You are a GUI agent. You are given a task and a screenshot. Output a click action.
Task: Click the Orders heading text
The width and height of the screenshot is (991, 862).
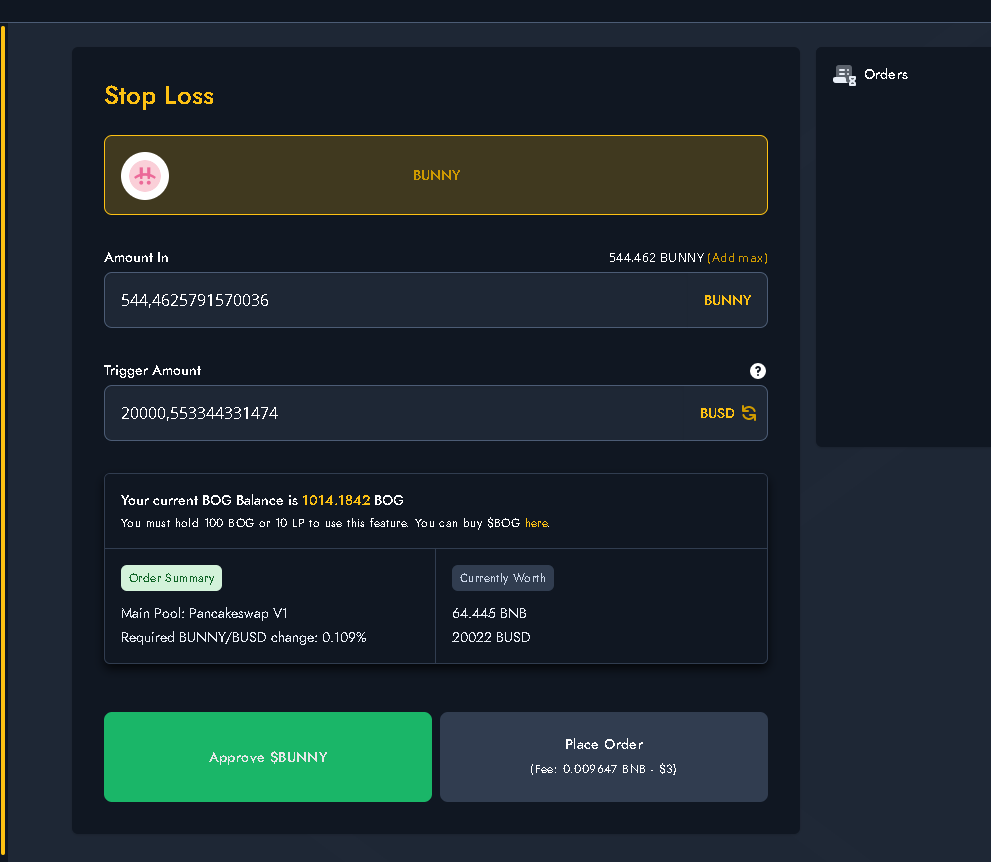pyautogui.click(x=885, y=75)
